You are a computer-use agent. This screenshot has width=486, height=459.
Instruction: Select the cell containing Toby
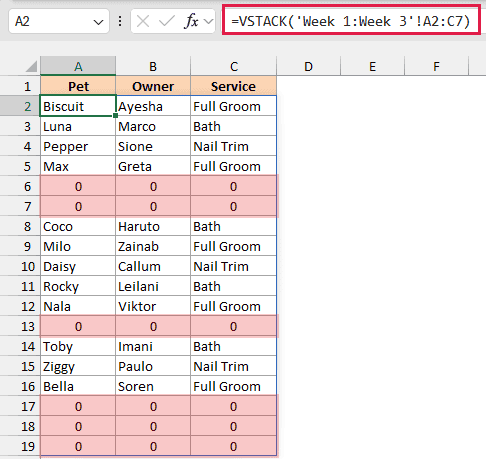click(78, 346)
